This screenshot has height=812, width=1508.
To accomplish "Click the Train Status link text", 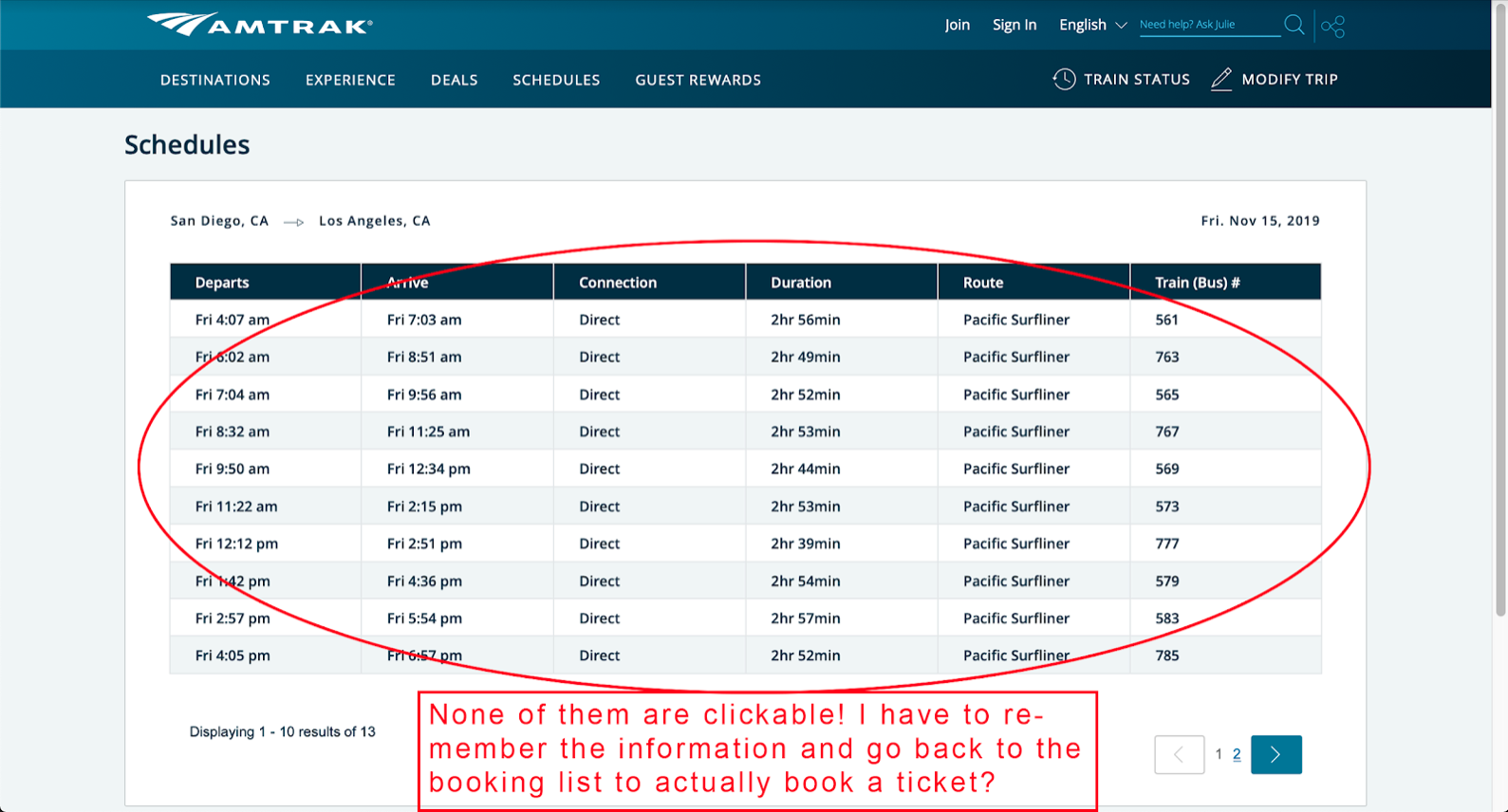I will (1137, 80).
